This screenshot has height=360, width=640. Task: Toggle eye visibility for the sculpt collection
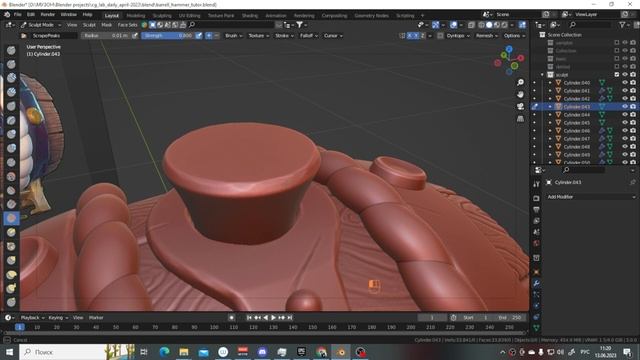(x=624, y=75)
